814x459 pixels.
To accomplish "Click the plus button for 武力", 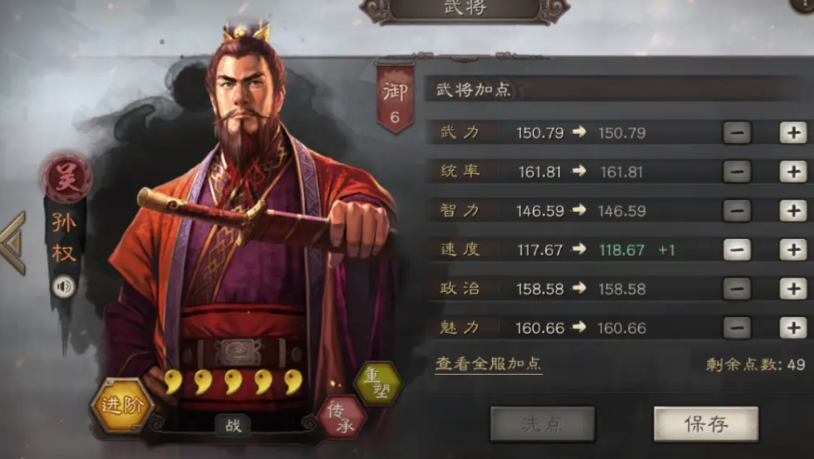I will coord(793,132).
